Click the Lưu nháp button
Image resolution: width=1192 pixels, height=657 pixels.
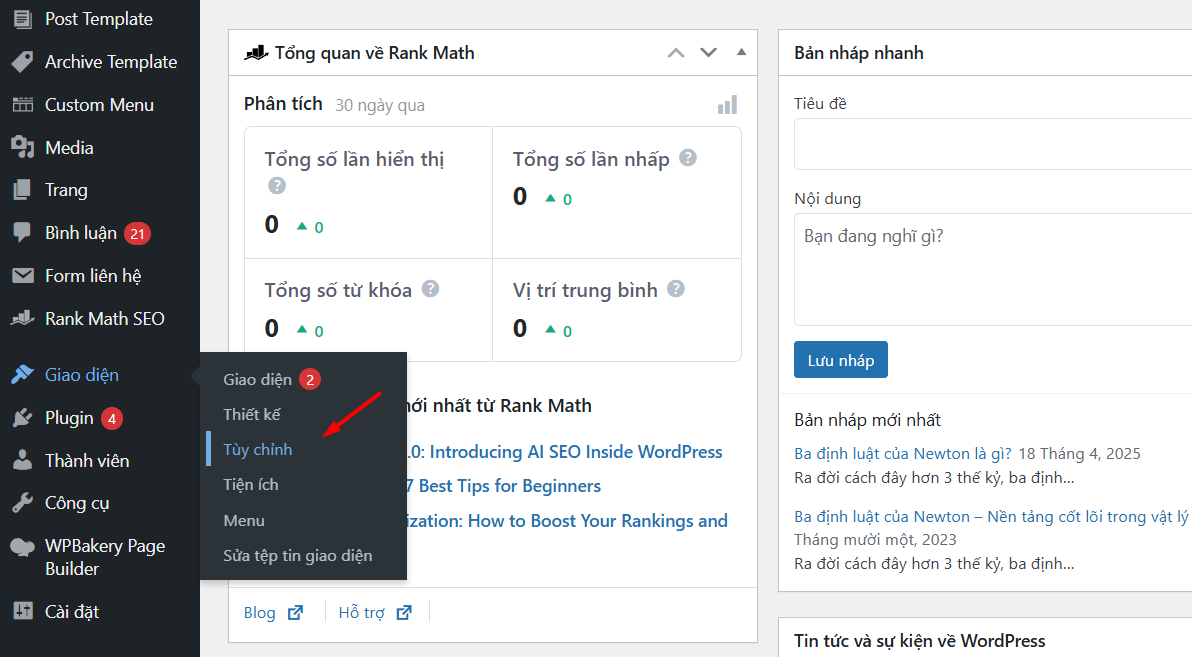tap(840, 359)
